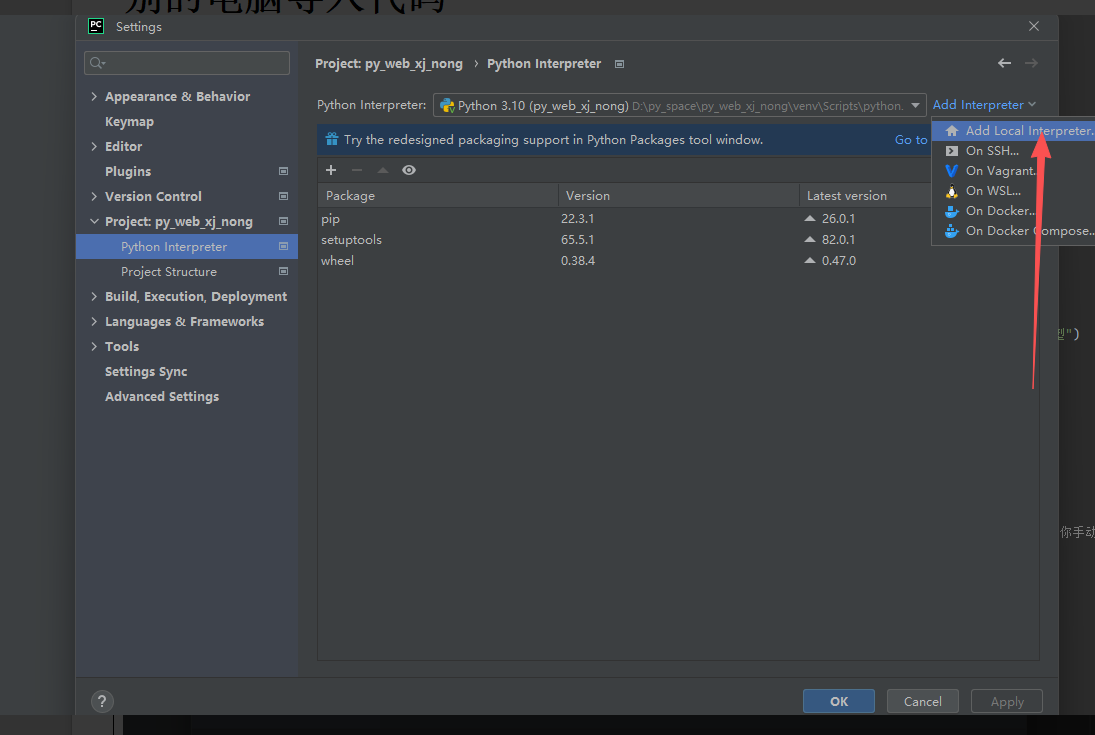This screenshot has width=1095, height=735.
Task: Expand Build, Execution, Deployment section
Action: click(94, 296)
